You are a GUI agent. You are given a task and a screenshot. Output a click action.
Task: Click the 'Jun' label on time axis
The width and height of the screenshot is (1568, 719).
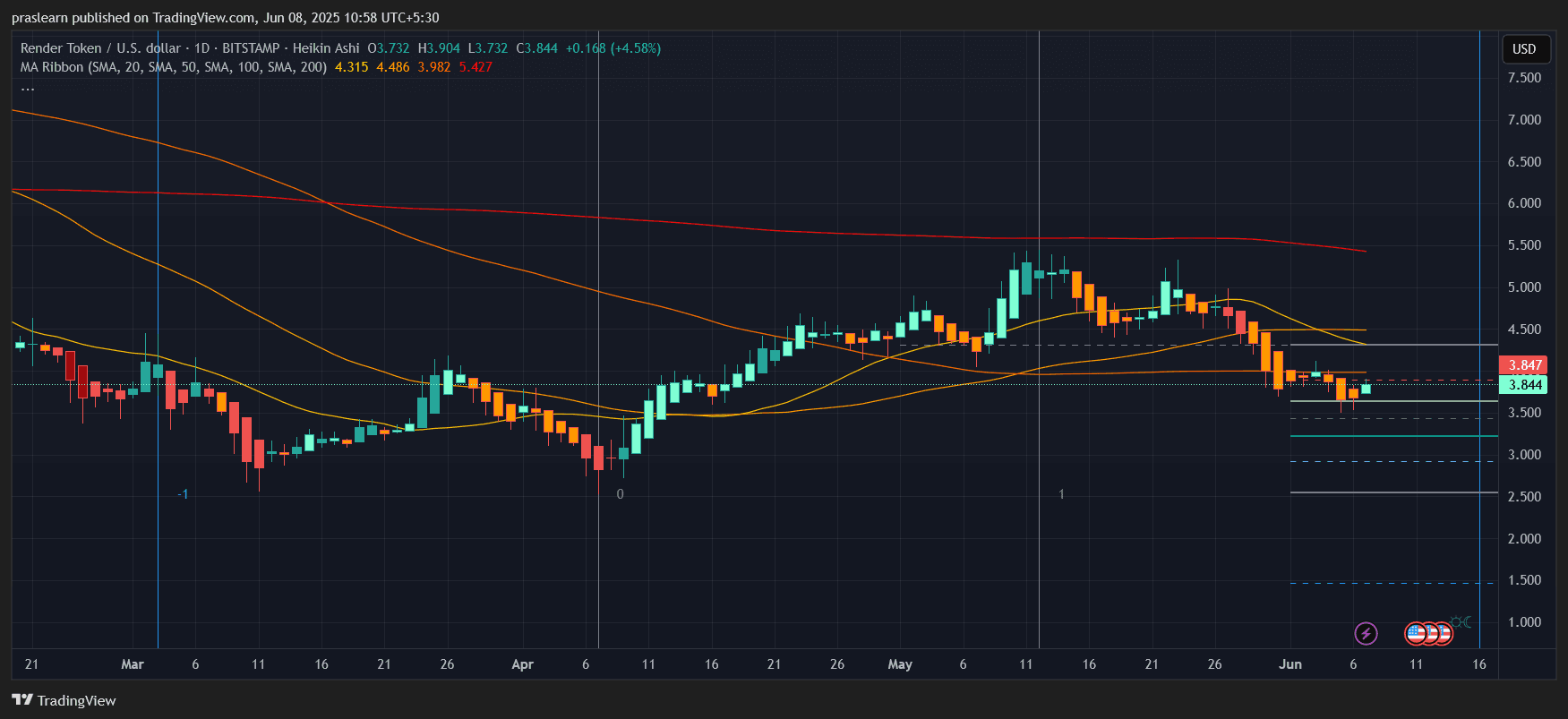1290,664
